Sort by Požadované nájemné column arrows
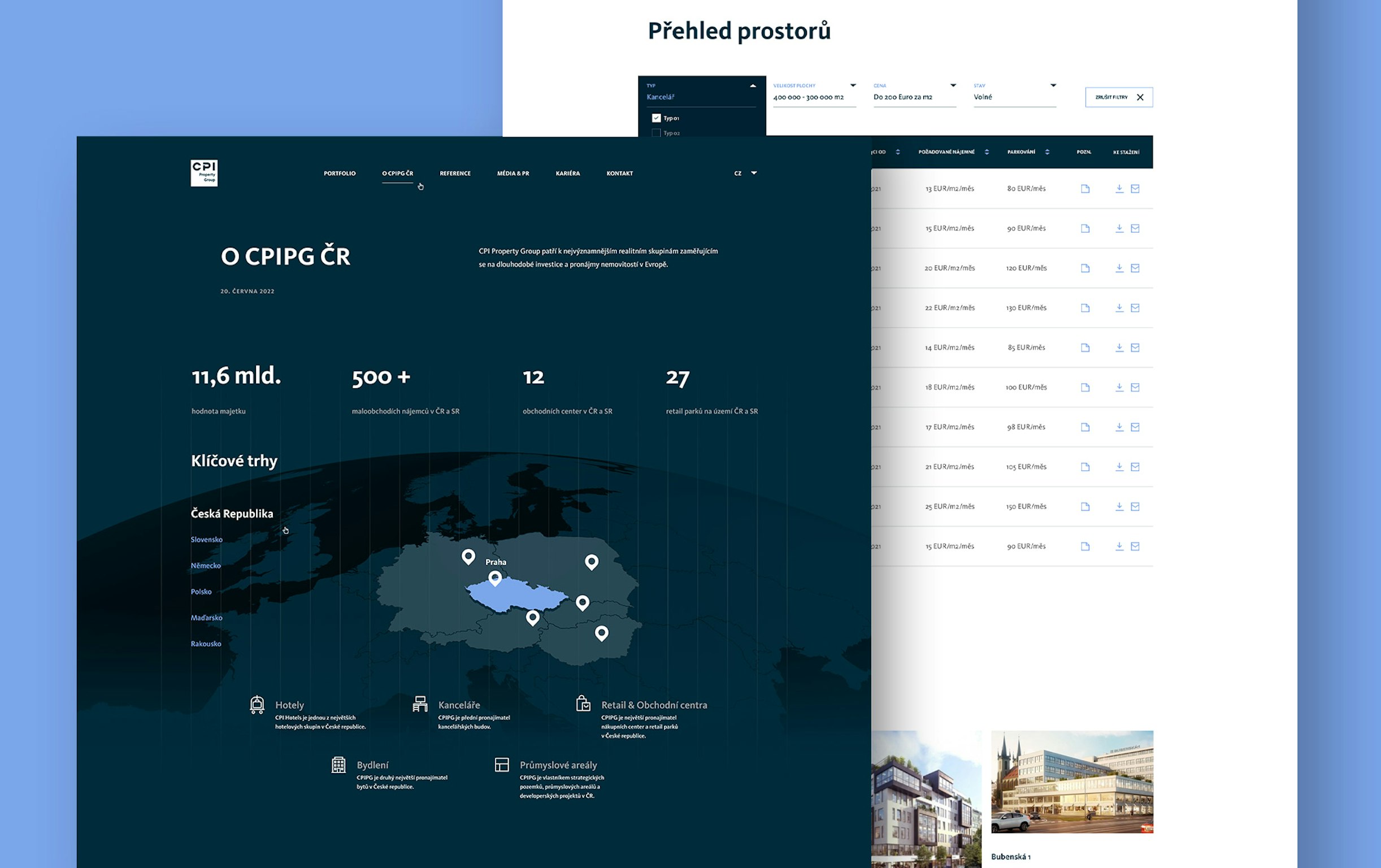Screen dimensions: 1381x868 pos(987,152)
